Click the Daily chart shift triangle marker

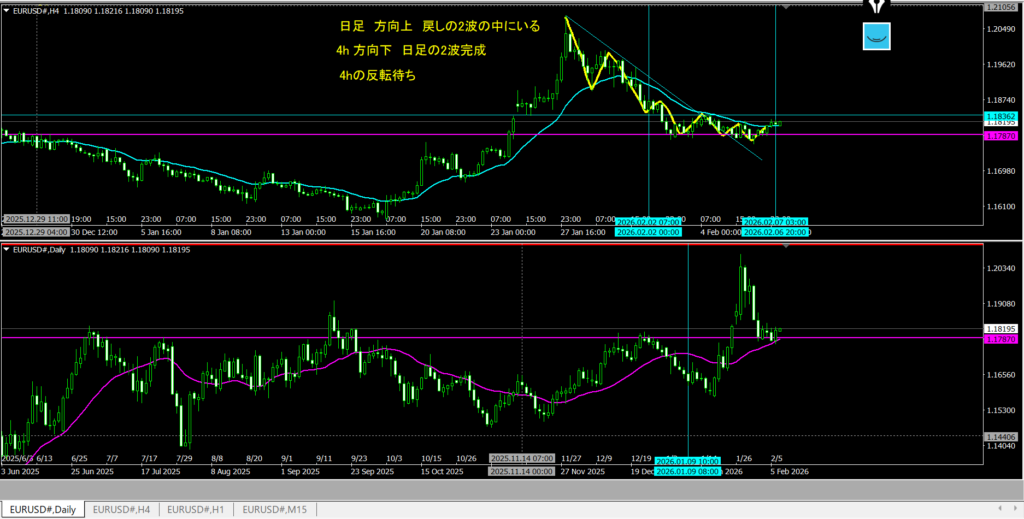coord(784,246)
